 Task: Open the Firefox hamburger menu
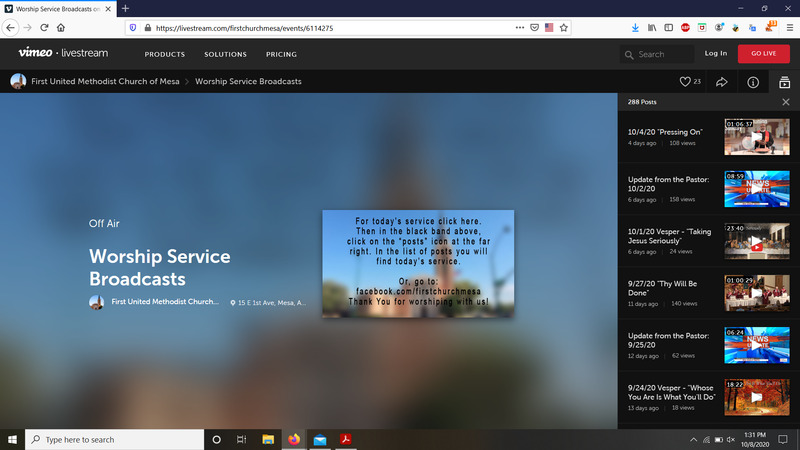[x=788, y=28]
